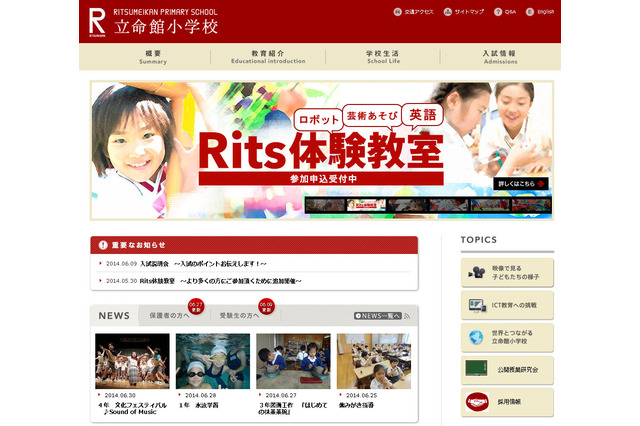Open the 1年 水泳学習 news link
The height and width of the screenshot is (426, 640).
(198, 405)
